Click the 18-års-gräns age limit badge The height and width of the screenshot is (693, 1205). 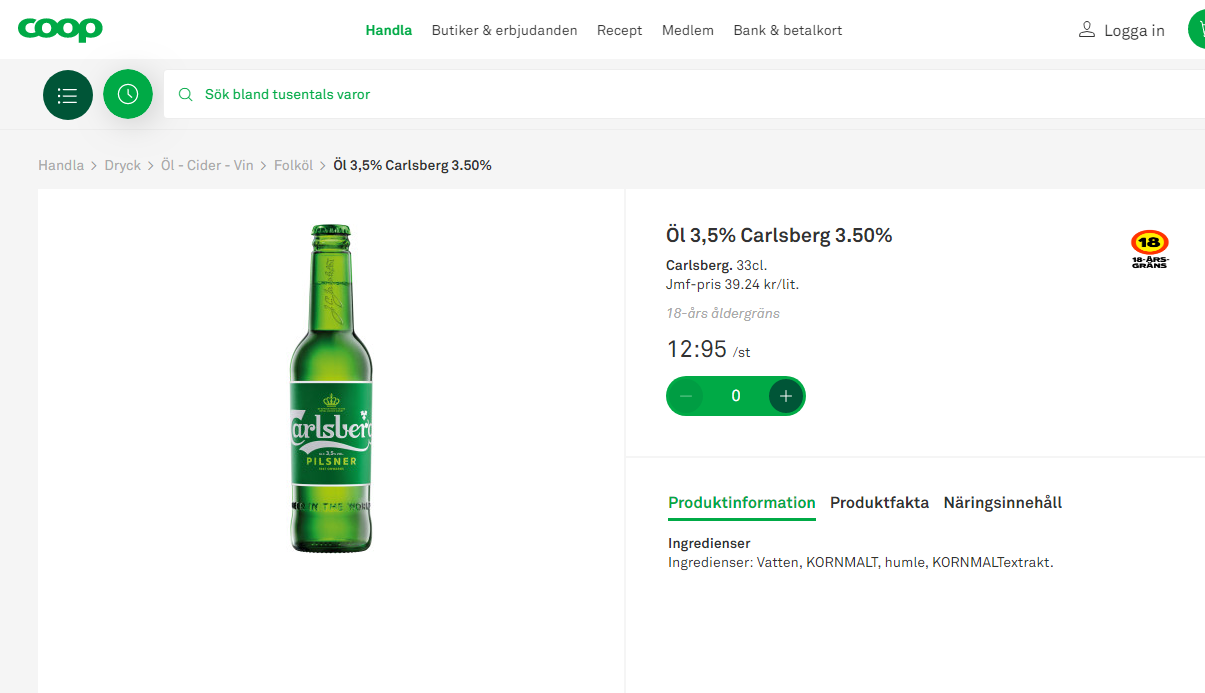click(x=1149, y=249)
